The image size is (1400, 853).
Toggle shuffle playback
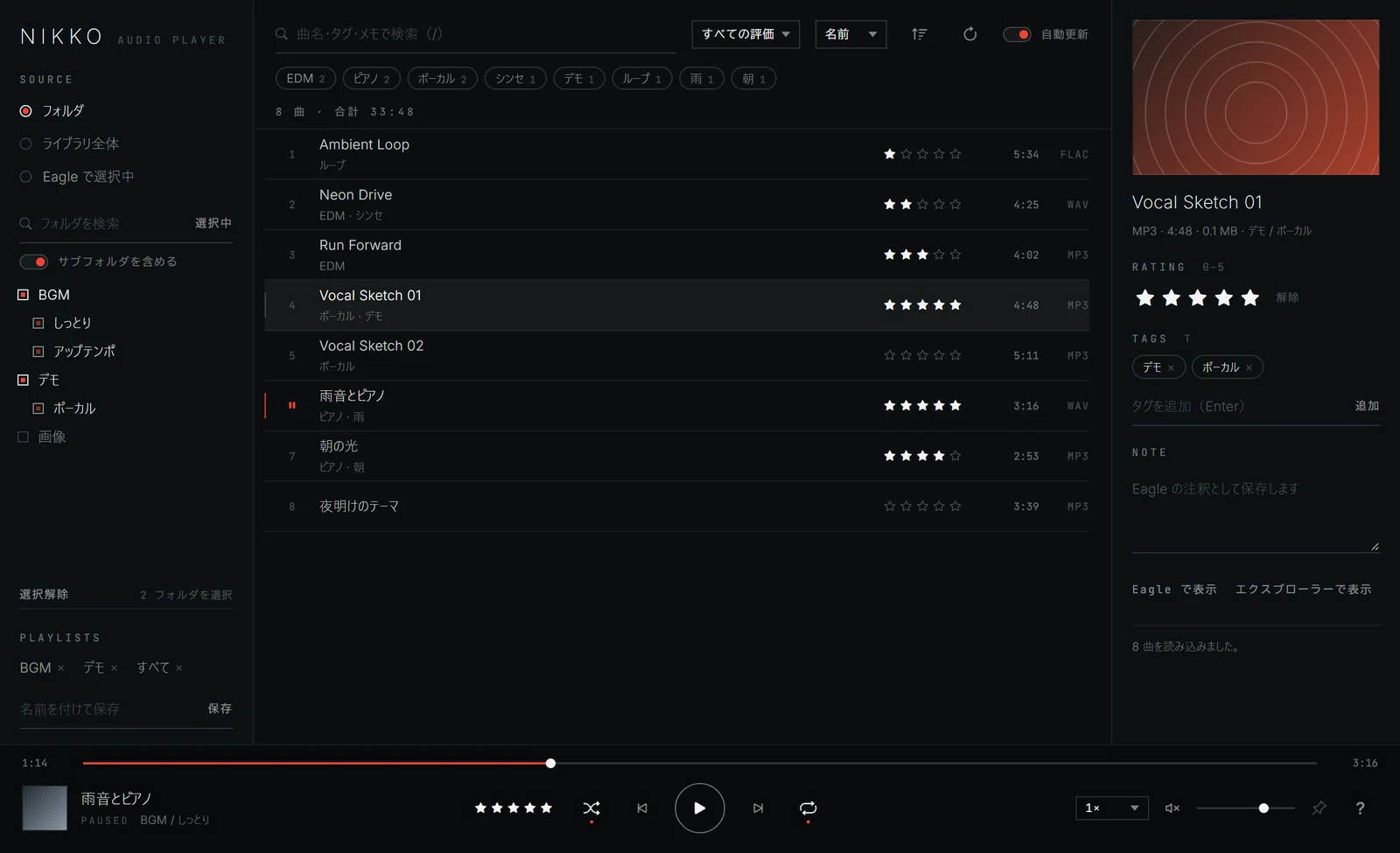(x=591, y=808)
